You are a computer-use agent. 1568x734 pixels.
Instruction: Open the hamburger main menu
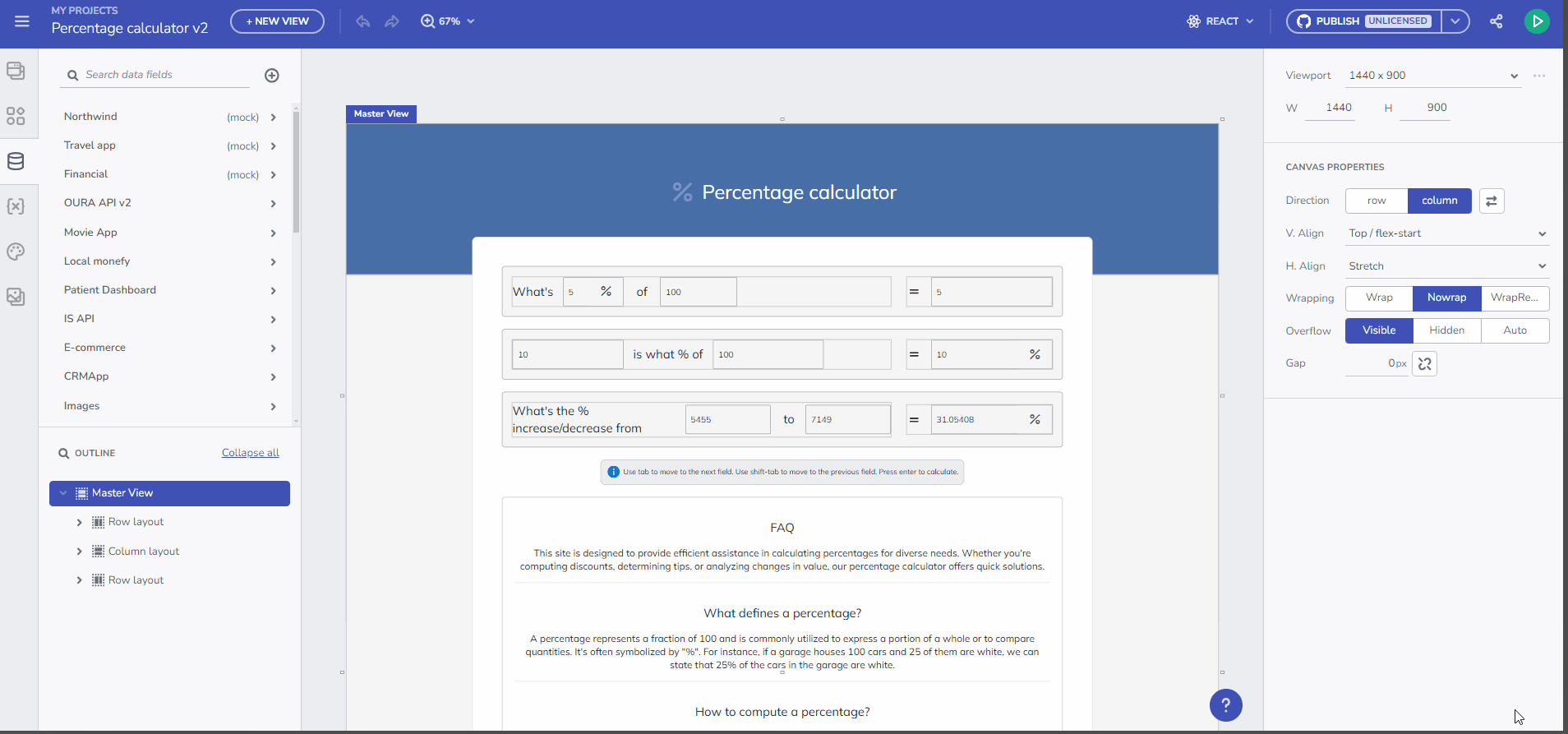(x=22, y=21)
